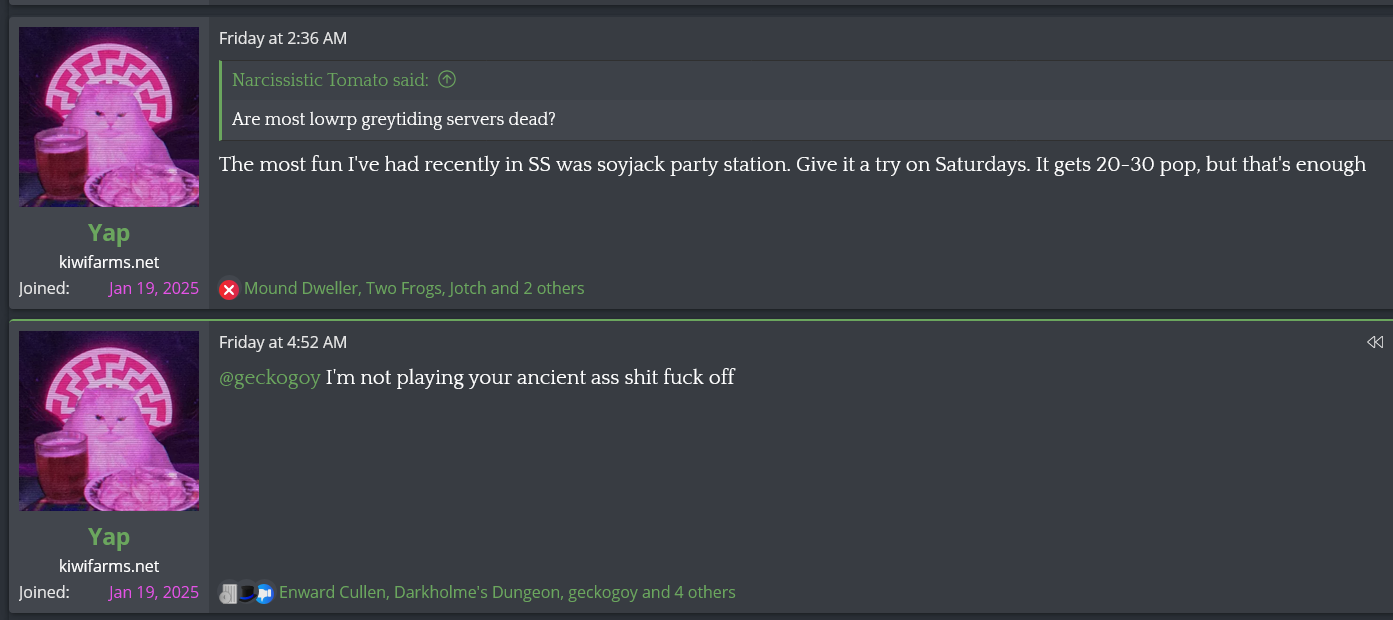1393x620 pixels.
Task: Click "kiwifarms.net" title under first Yap username
Action: pos(109,262)
